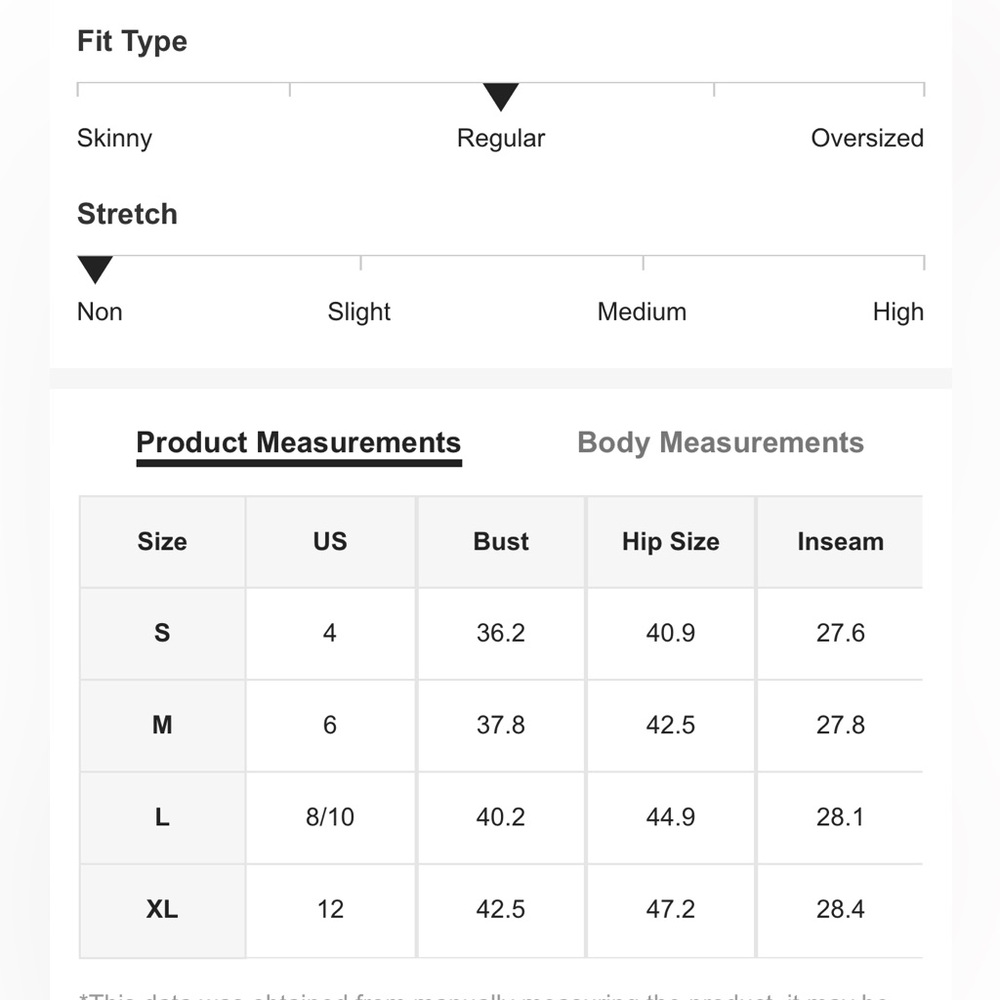Click the 8/10 US size cell

click(330, 817)
